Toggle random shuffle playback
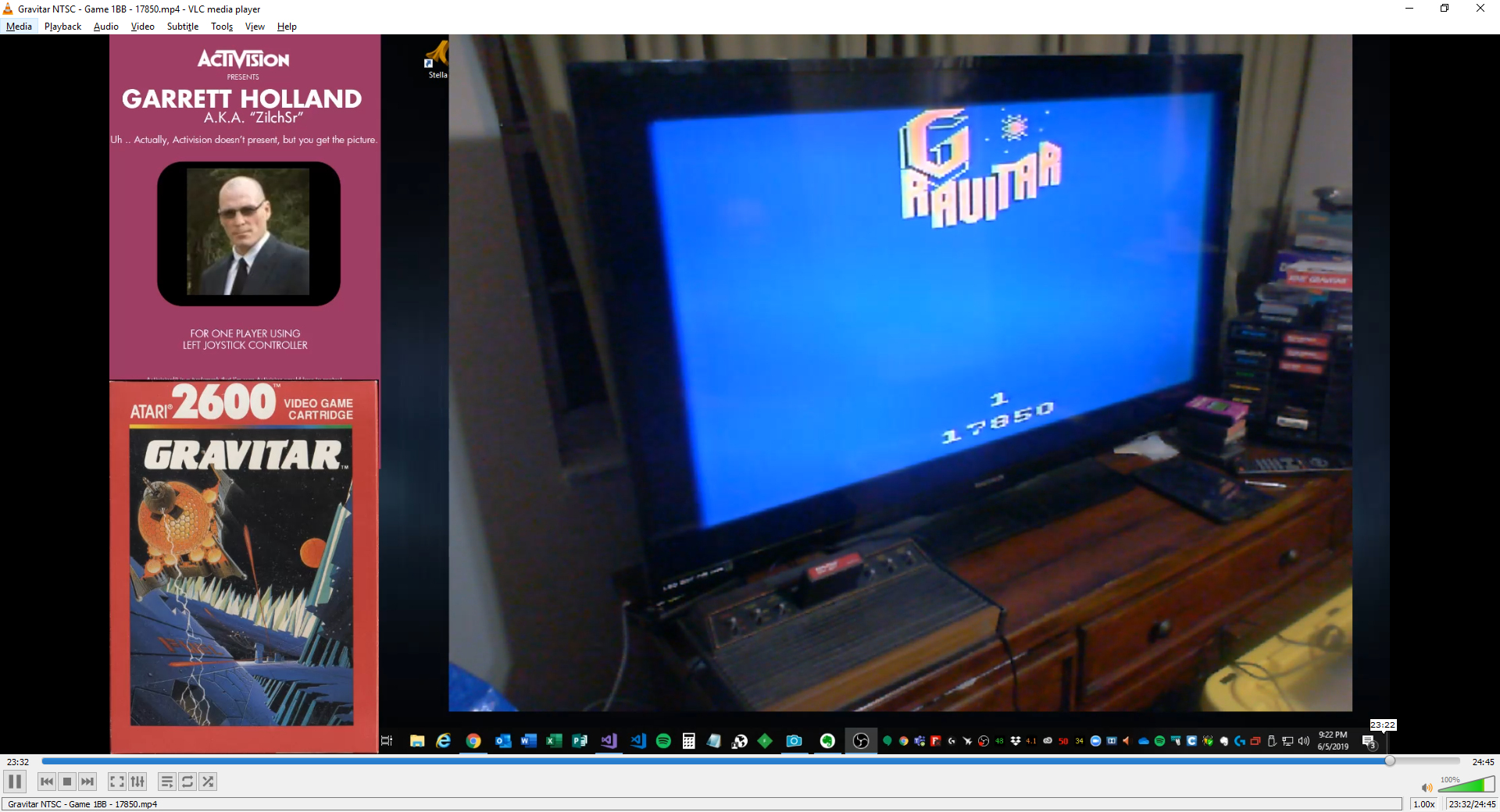The image size is (1500, 812). 208,782
